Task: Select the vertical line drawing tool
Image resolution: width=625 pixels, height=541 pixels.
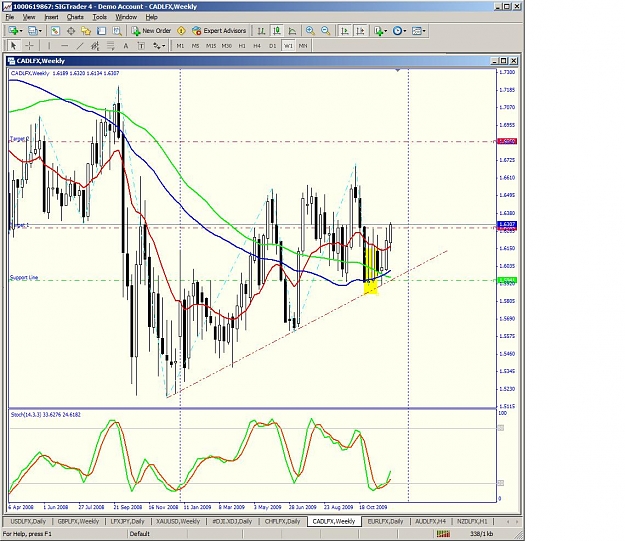Action: 49,46
